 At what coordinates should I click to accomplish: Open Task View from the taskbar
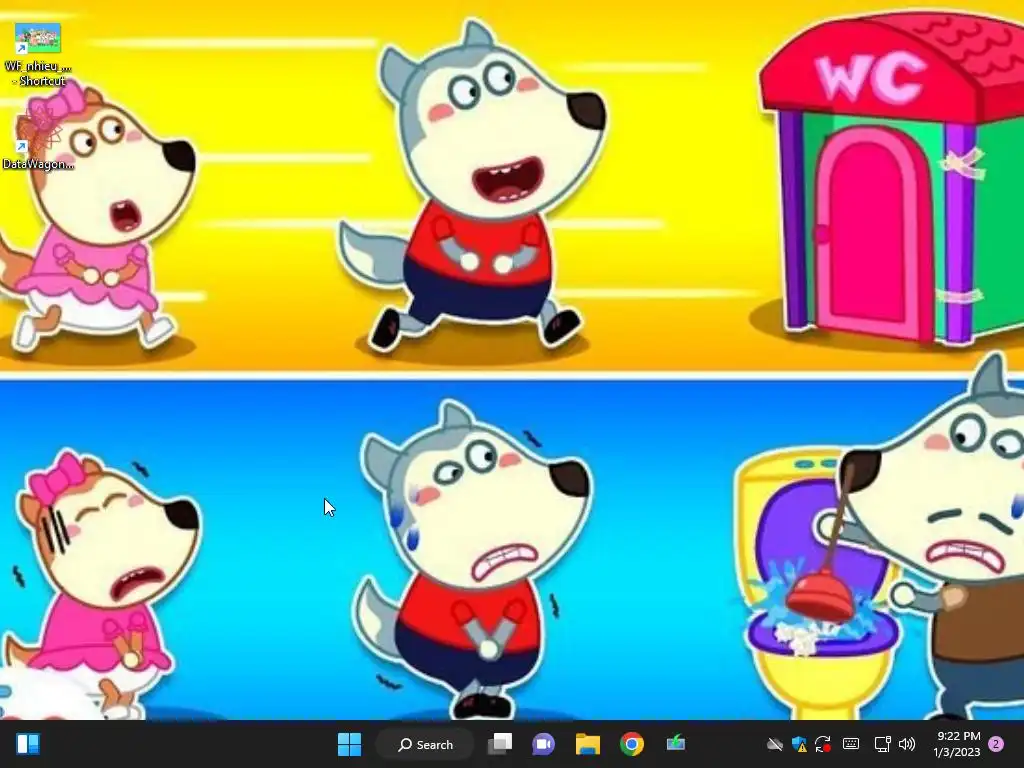tap(500, 744)
